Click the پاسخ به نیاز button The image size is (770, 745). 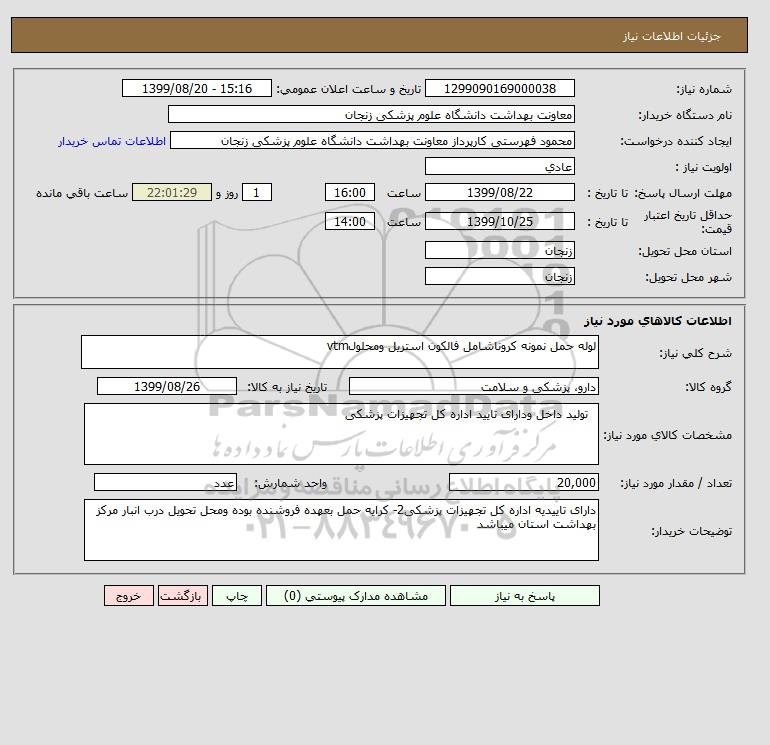524,596
